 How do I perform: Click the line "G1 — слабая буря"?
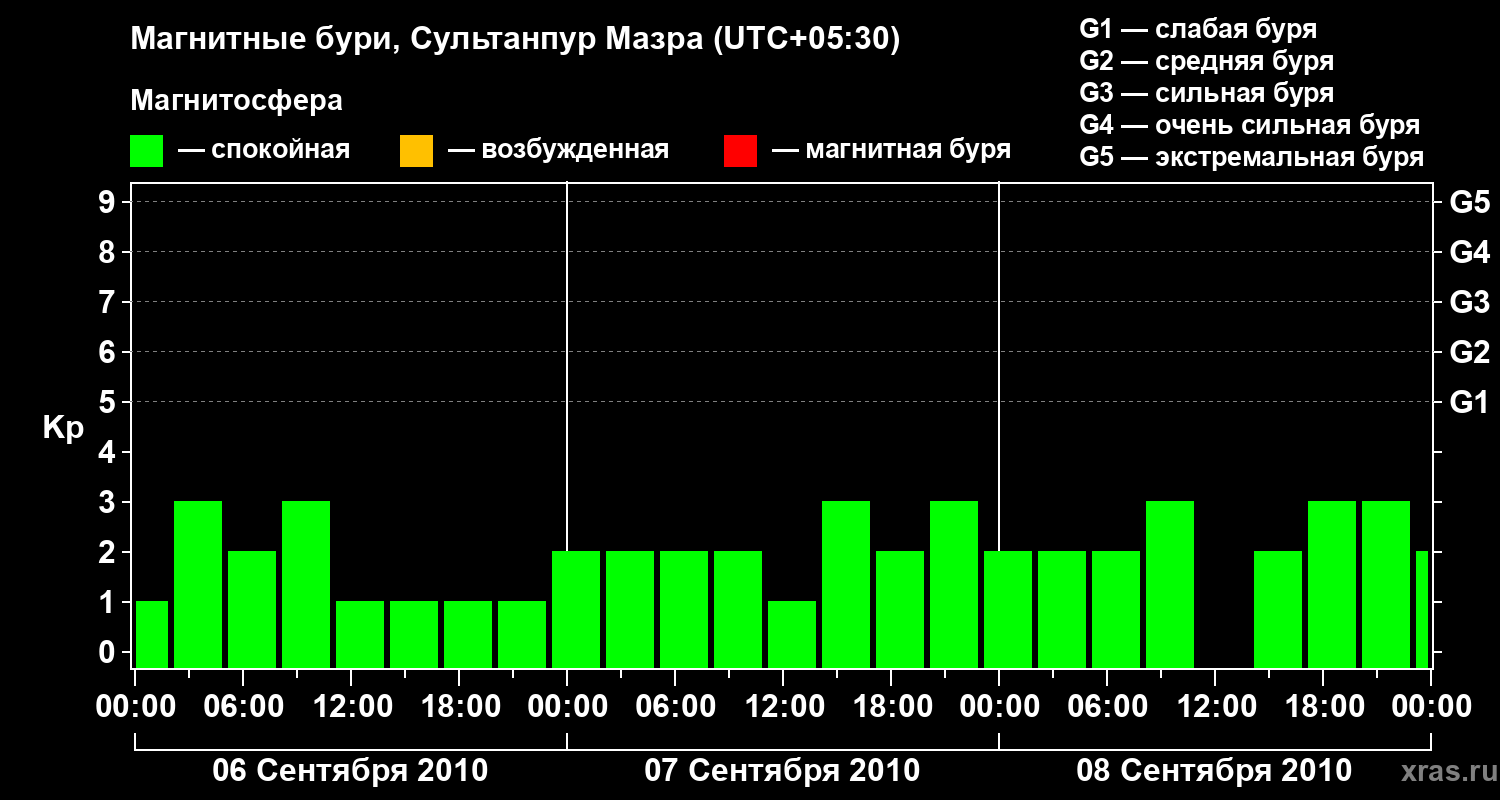[1198, 29]
